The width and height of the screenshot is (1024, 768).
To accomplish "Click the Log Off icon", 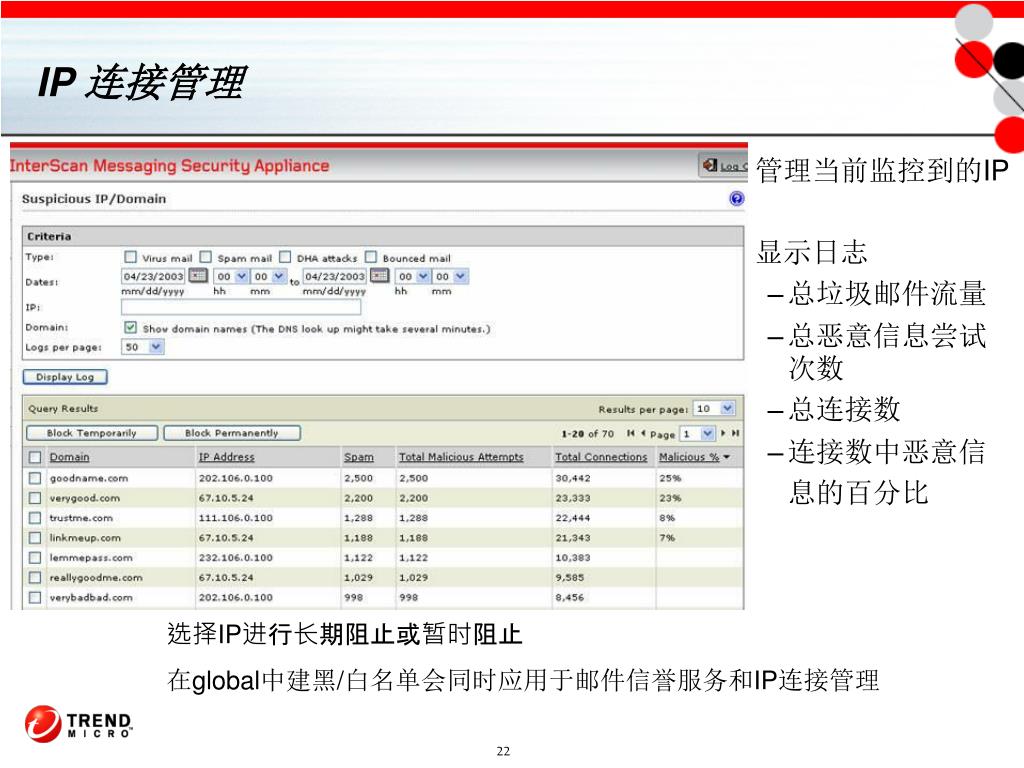I will (x=710, y=166).
